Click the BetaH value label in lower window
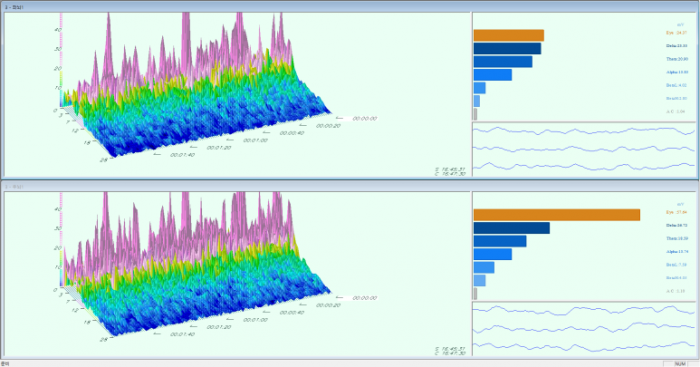700x367 pixels. pos(676,278)
